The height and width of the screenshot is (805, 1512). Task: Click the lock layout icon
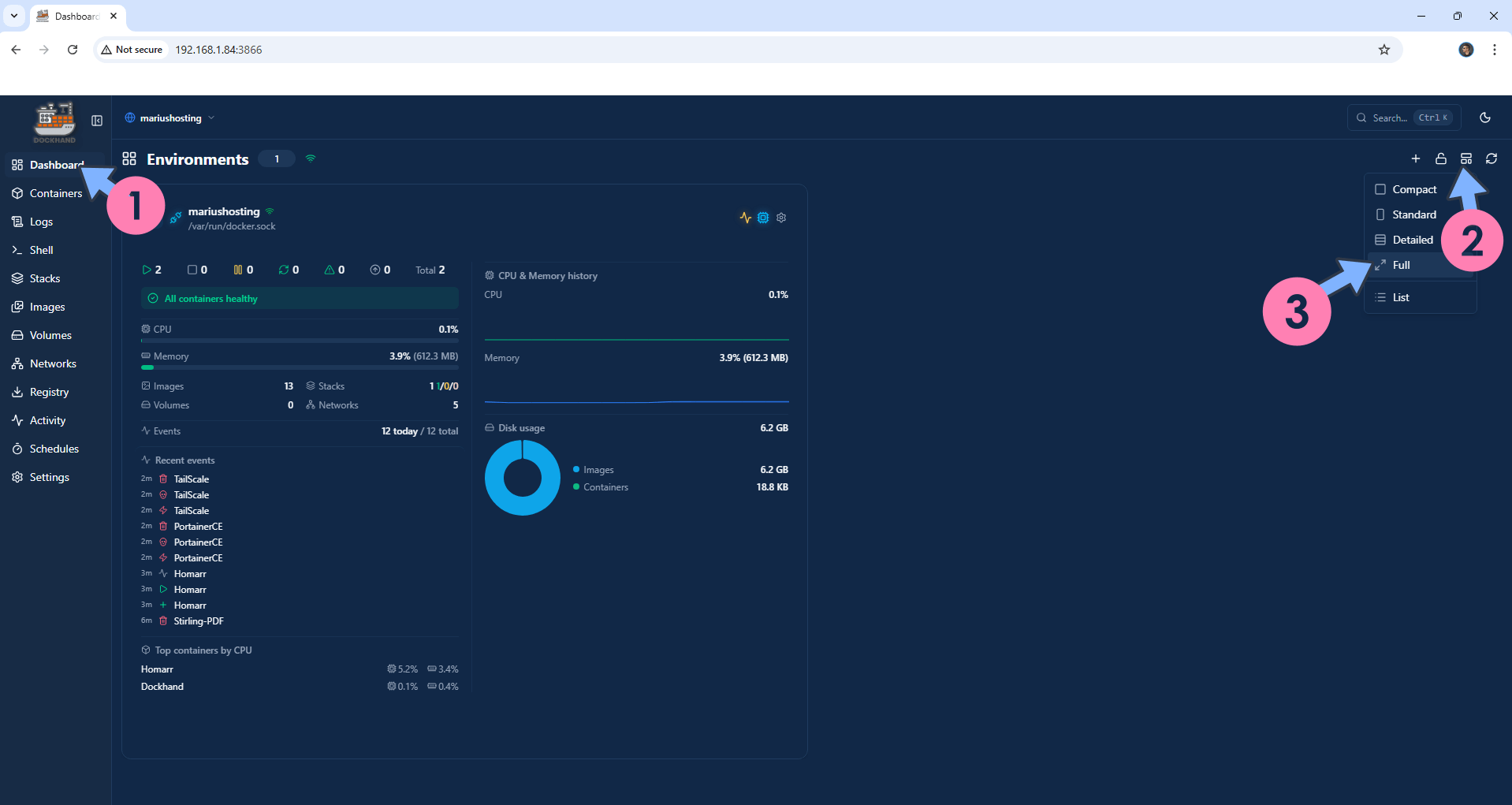(1440, 158)
